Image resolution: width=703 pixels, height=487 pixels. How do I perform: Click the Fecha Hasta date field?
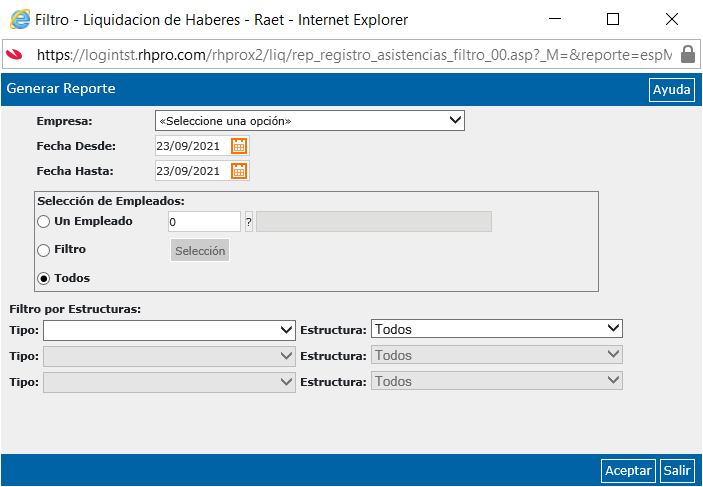[193, 171]
